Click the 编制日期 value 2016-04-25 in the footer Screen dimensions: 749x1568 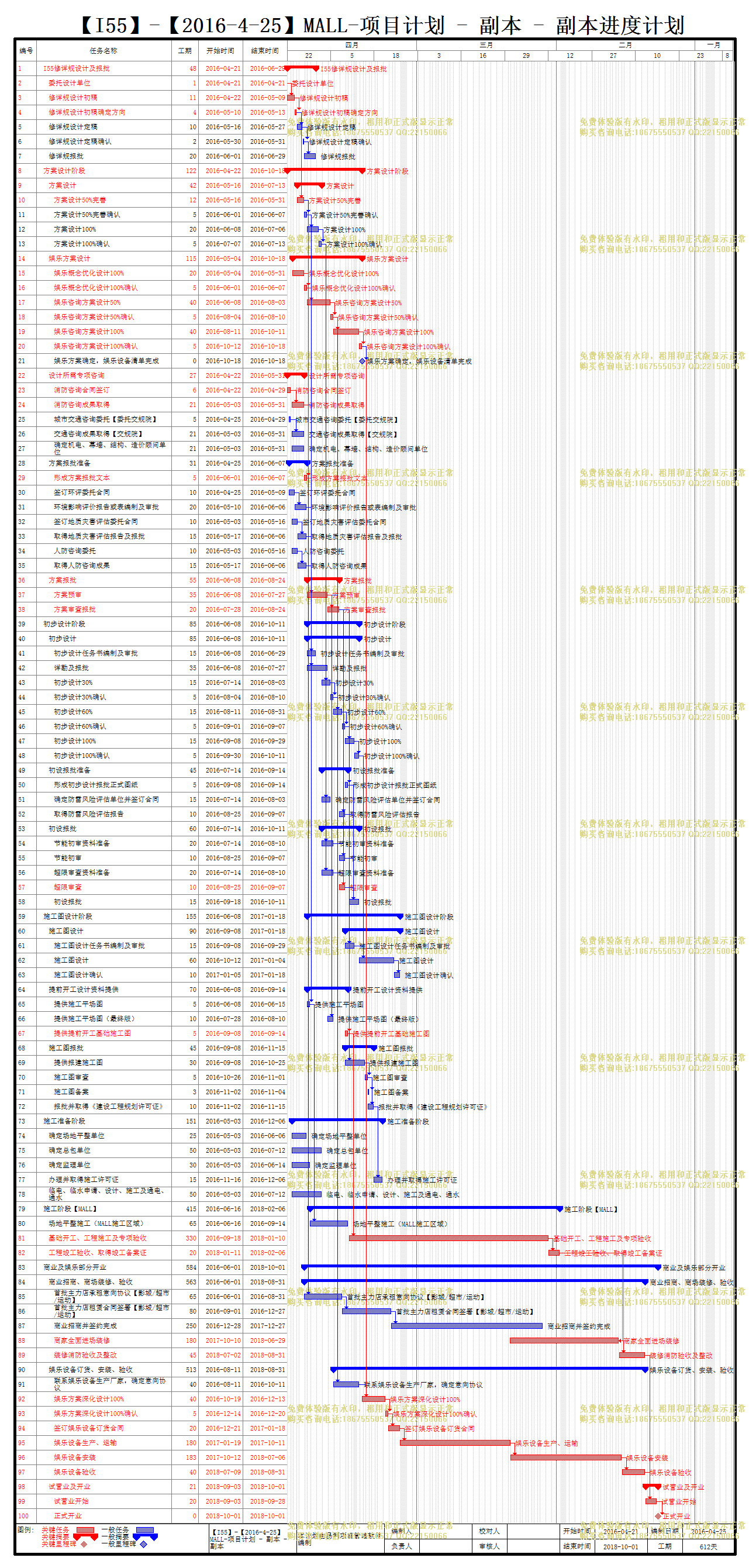click(708, 1531)
